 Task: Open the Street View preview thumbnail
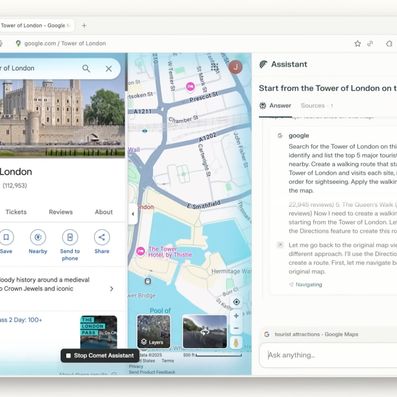(x=205, y=332)
